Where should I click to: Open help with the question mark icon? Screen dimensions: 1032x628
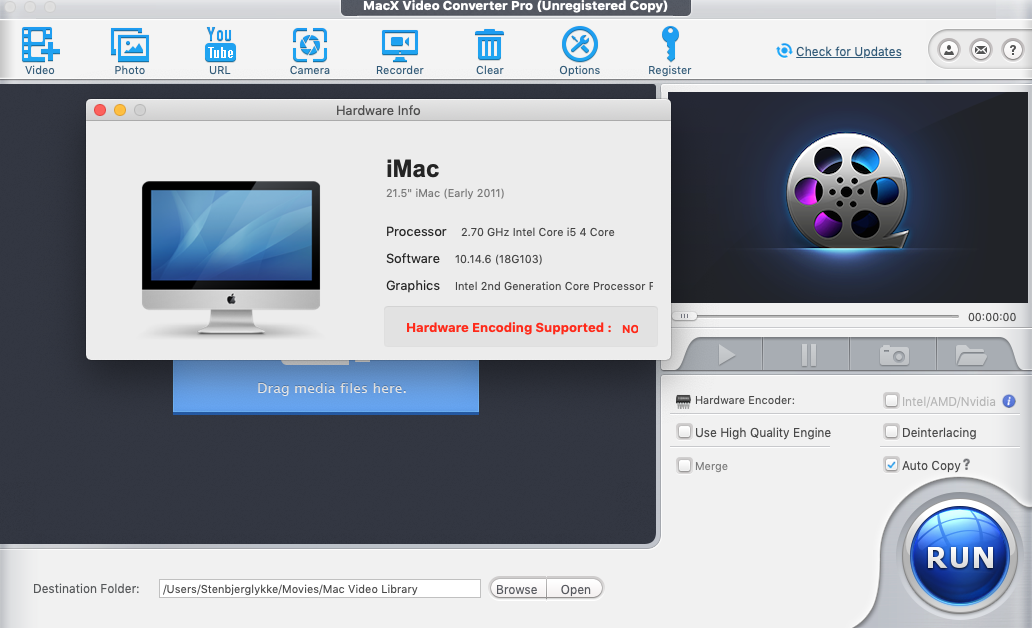pyautogui.click(x=1012, y=50)
